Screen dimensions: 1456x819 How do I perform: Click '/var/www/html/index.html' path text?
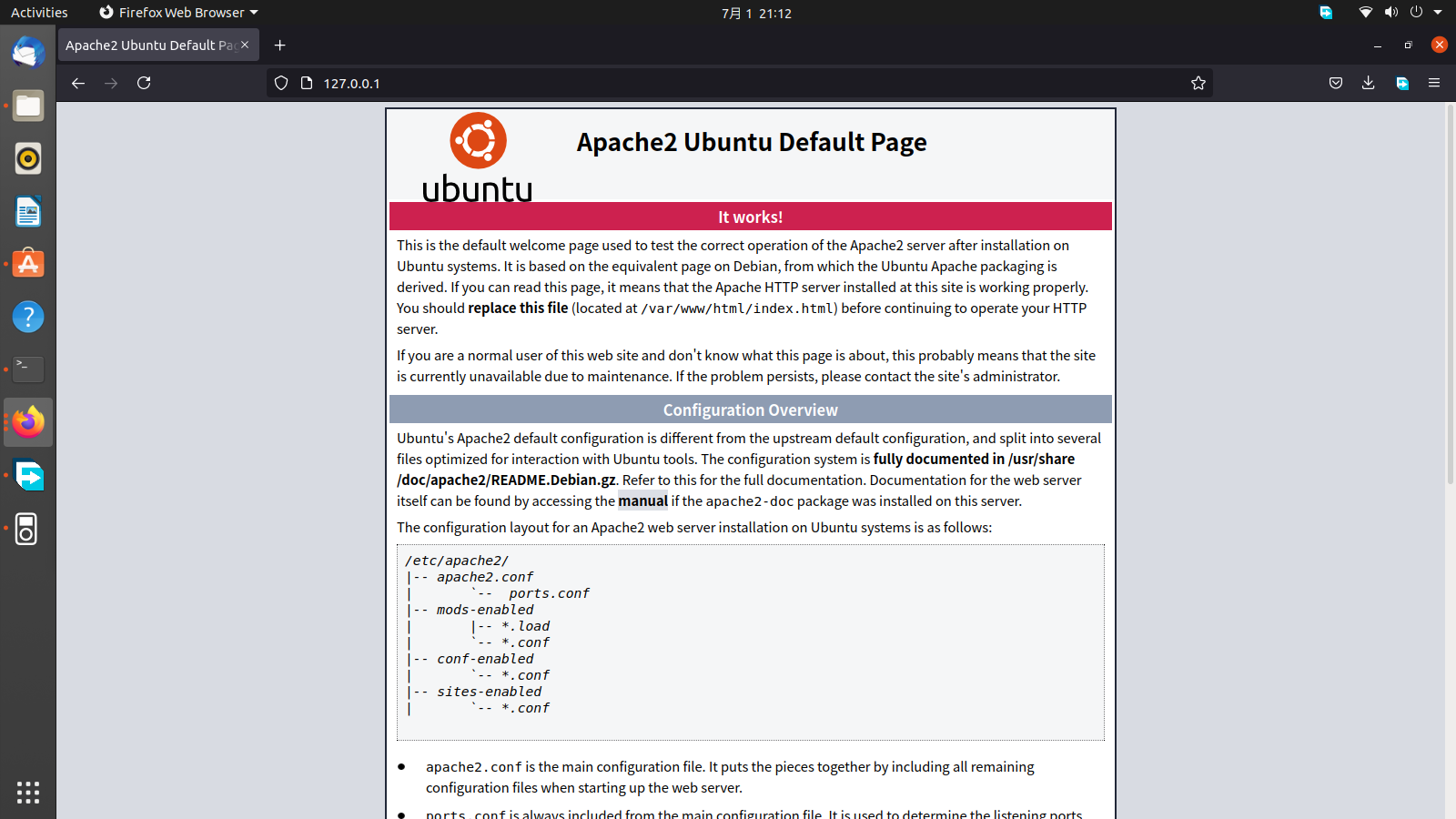pyautogui.click(x=737, y=308)
